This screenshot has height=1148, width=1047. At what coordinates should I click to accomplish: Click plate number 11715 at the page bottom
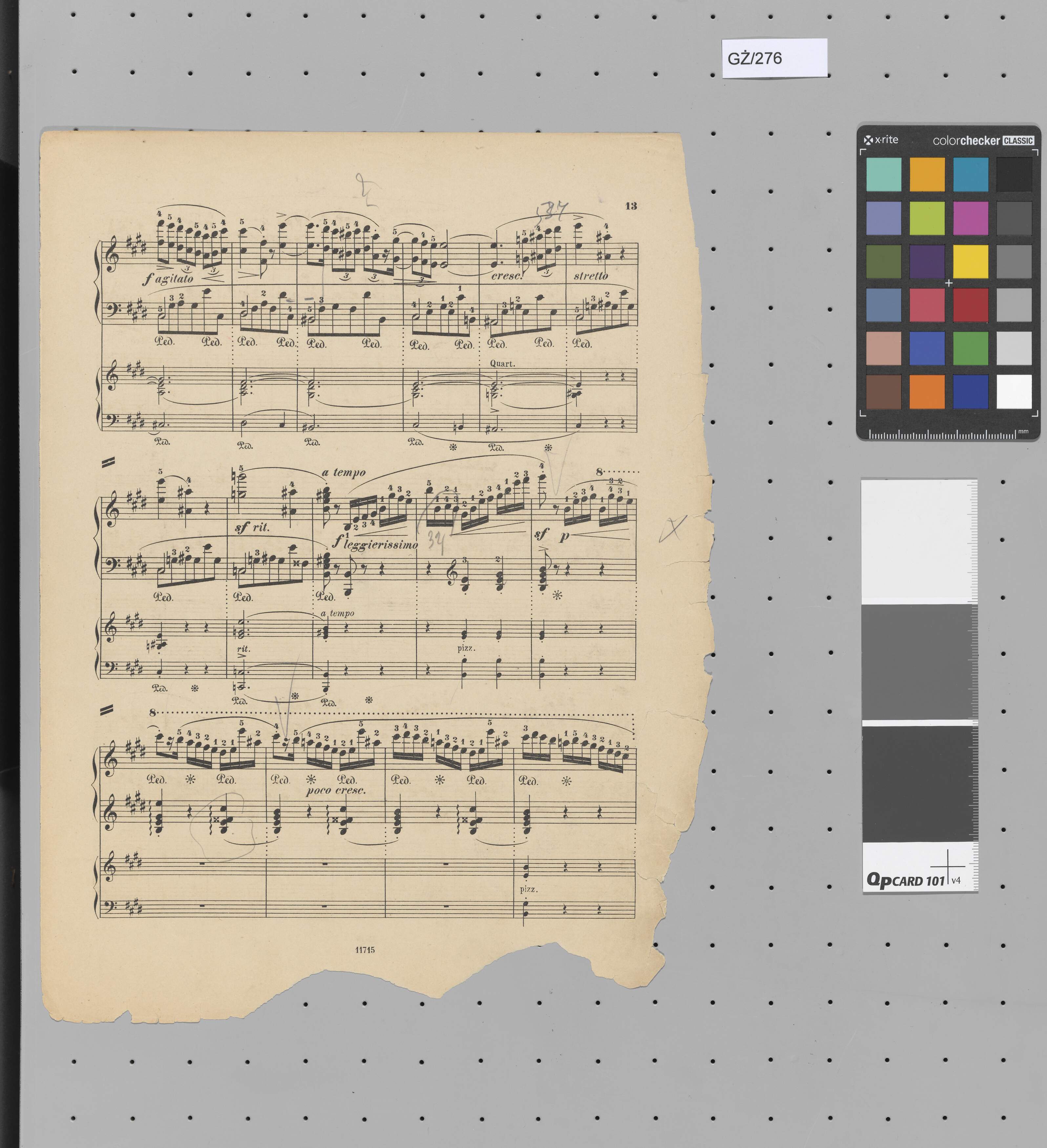(x=365, y=950)
